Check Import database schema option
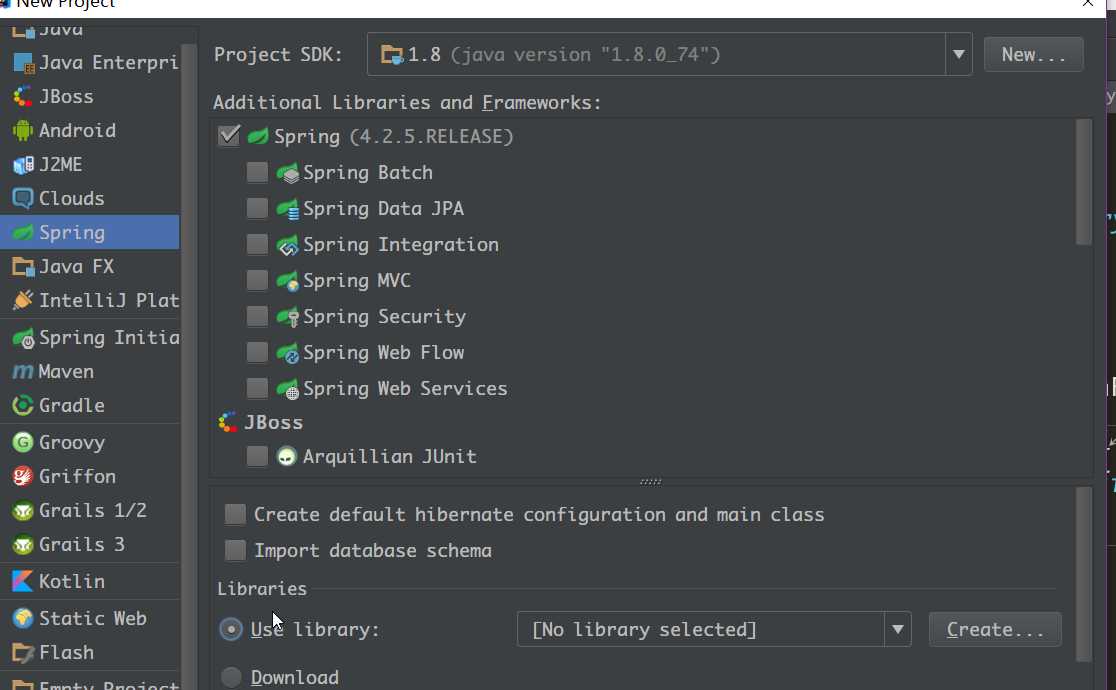Image resolution: width=1116 pixels, height=690 pixels. 235,550
